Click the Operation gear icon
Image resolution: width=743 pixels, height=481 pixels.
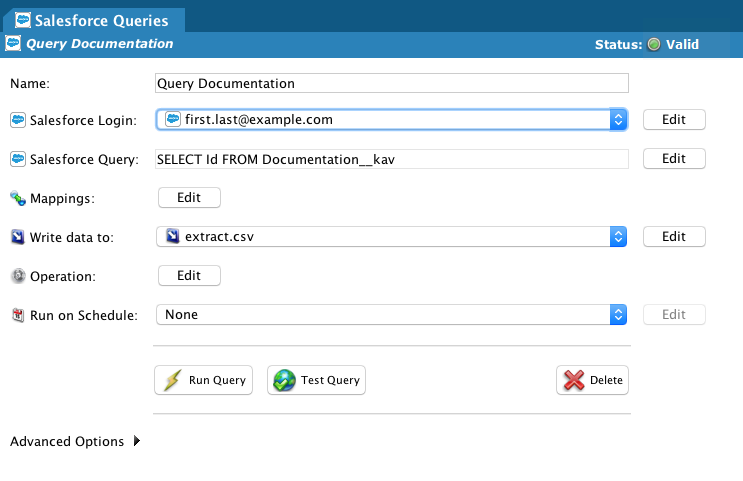click(18, 276)
